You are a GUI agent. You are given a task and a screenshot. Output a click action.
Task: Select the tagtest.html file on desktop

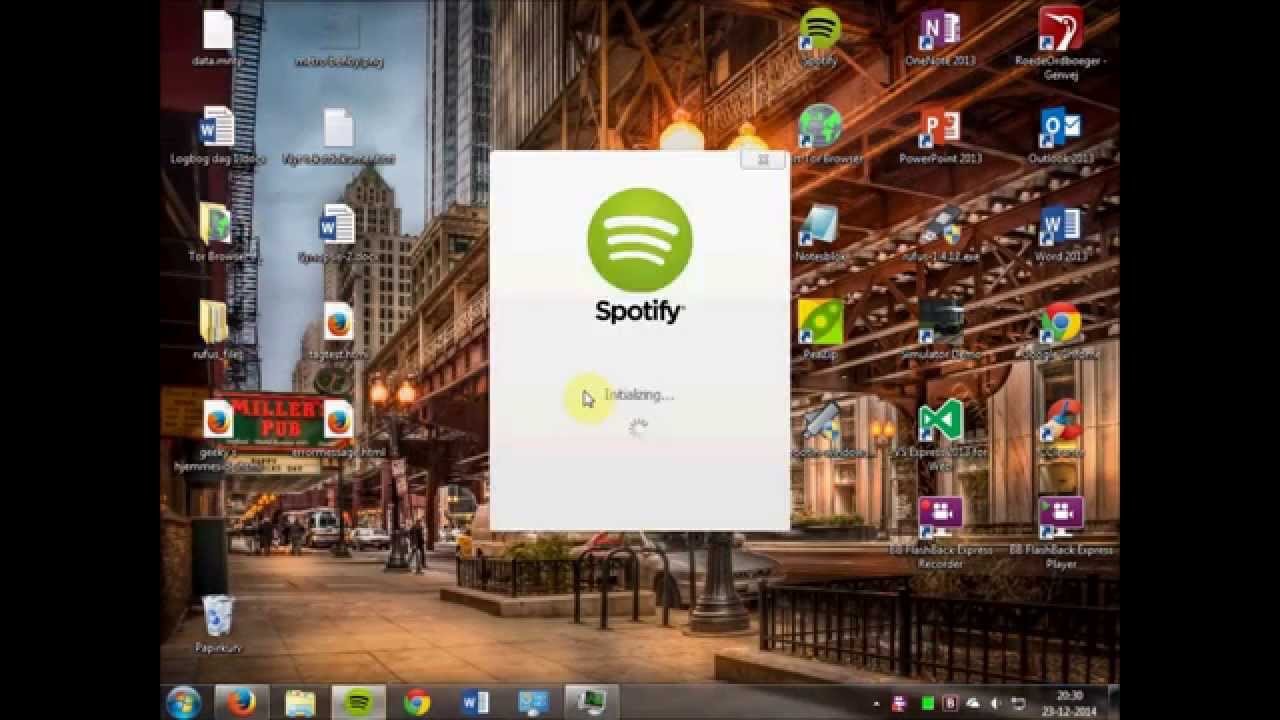coord(338,330)
